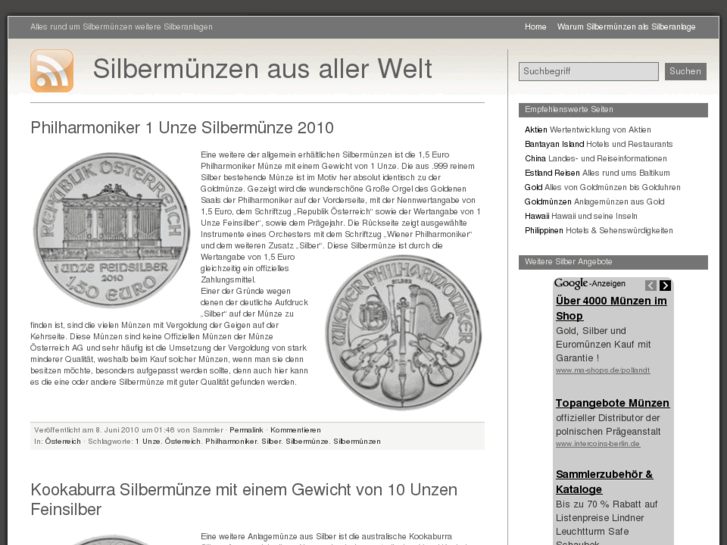The height and width of the screenshot is (545, 727).
Task: Open the Estland Reisen link
Action: coord(552,173)
